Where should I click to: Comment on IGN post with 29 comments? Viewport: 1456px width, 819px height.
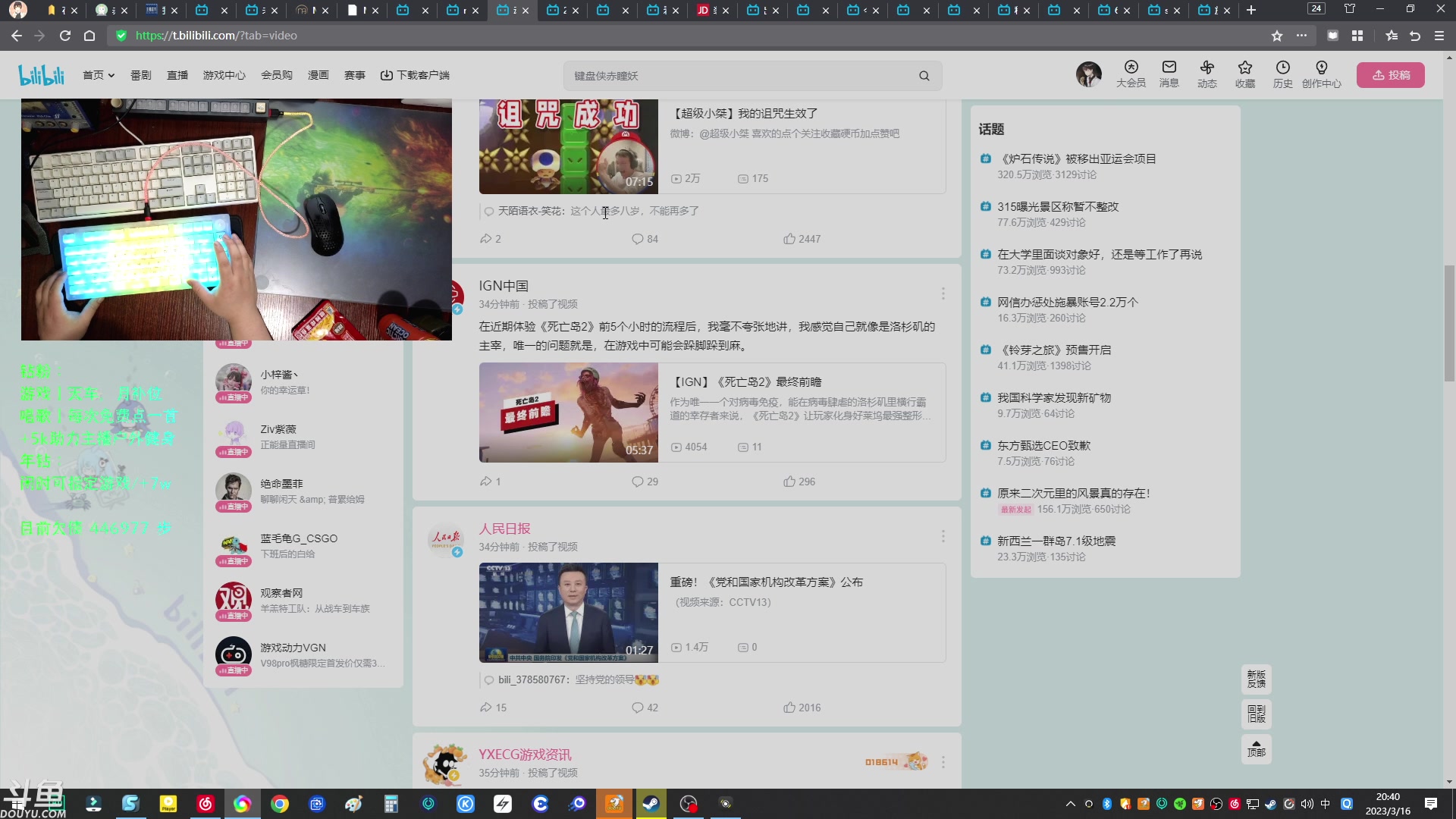(x=645, y=482)
